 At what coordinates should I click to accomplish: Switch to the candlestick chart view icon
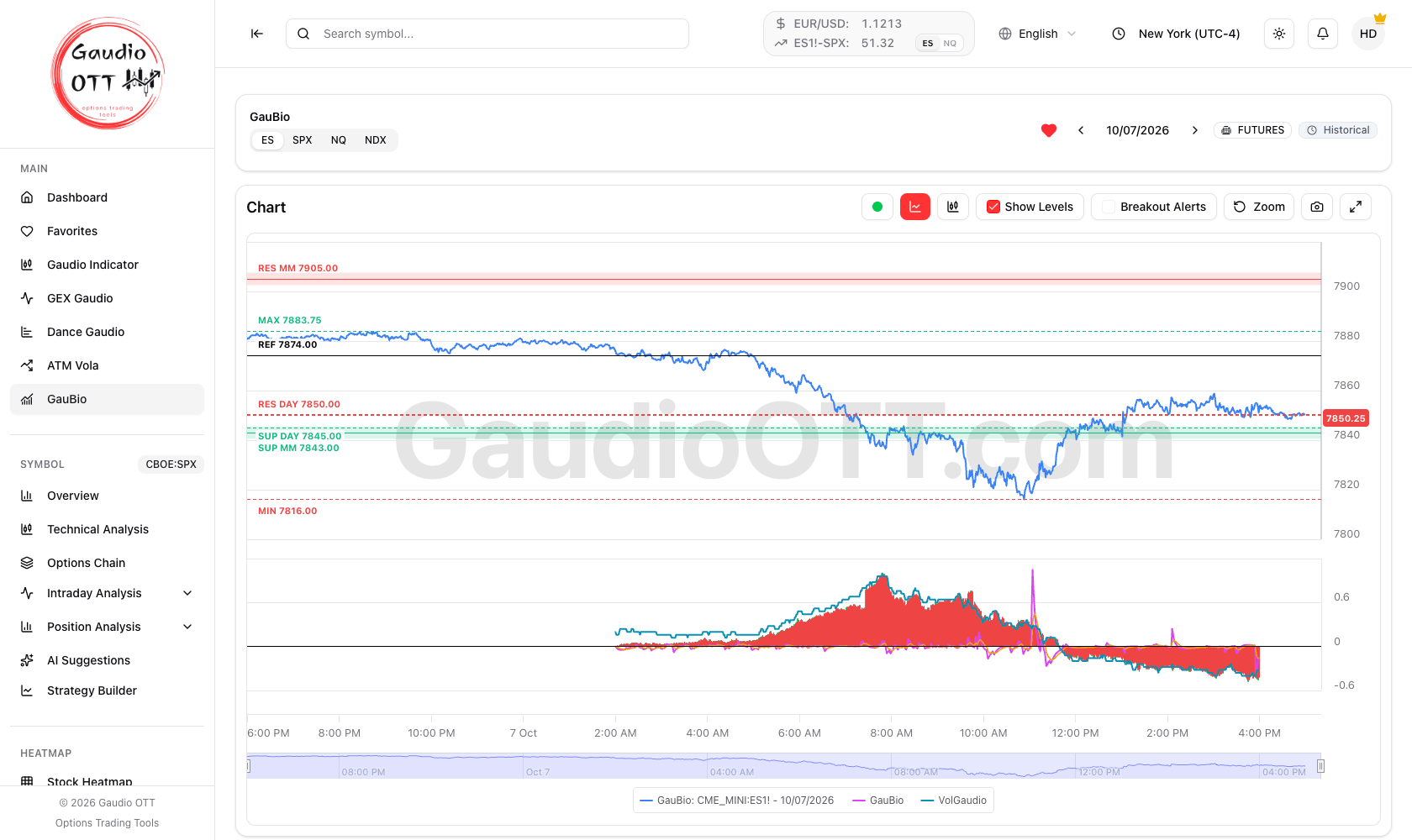click(953, 207)
